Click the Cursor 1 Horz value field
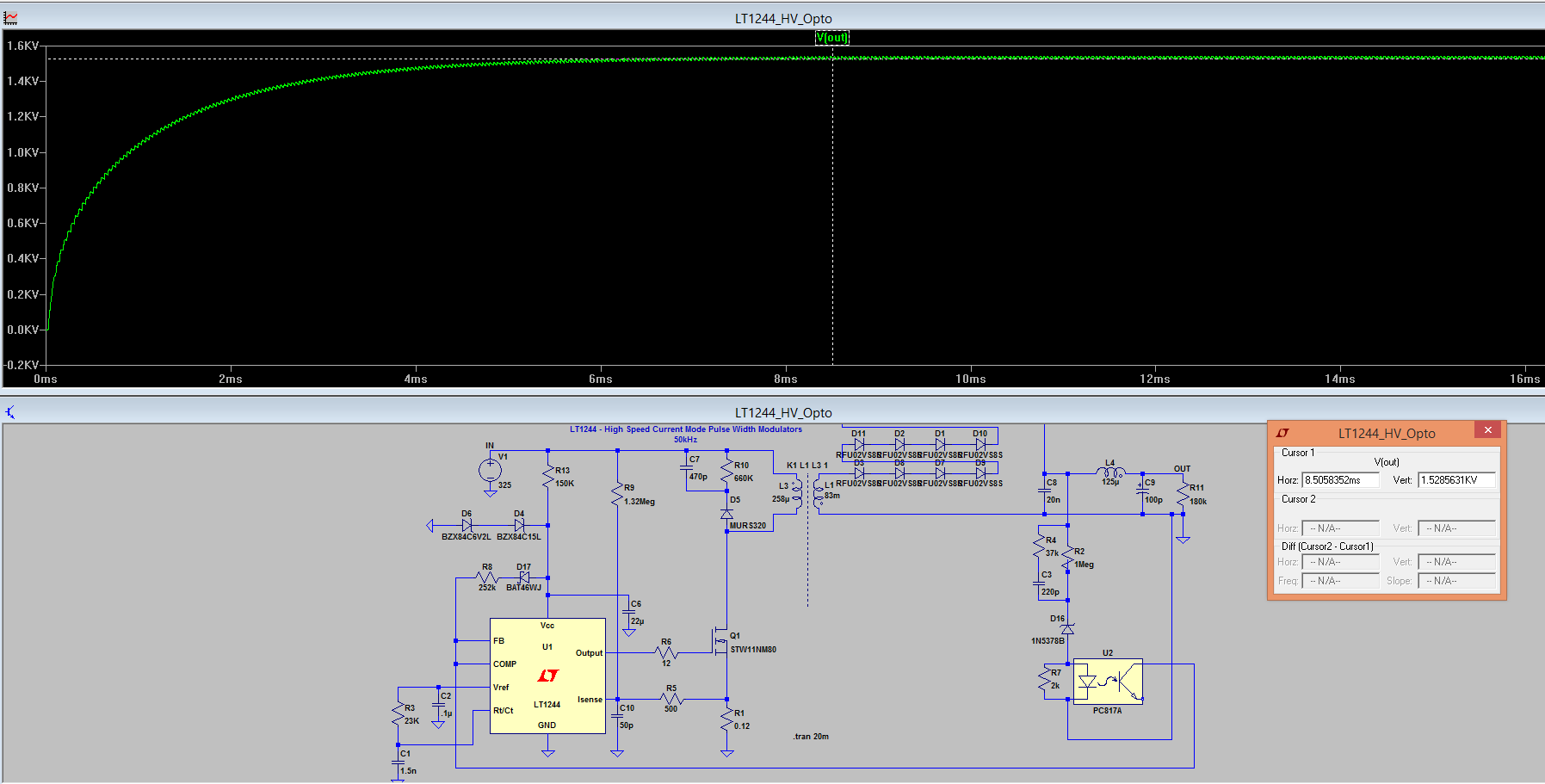 pyautogui.click(x=1340, y=480)
